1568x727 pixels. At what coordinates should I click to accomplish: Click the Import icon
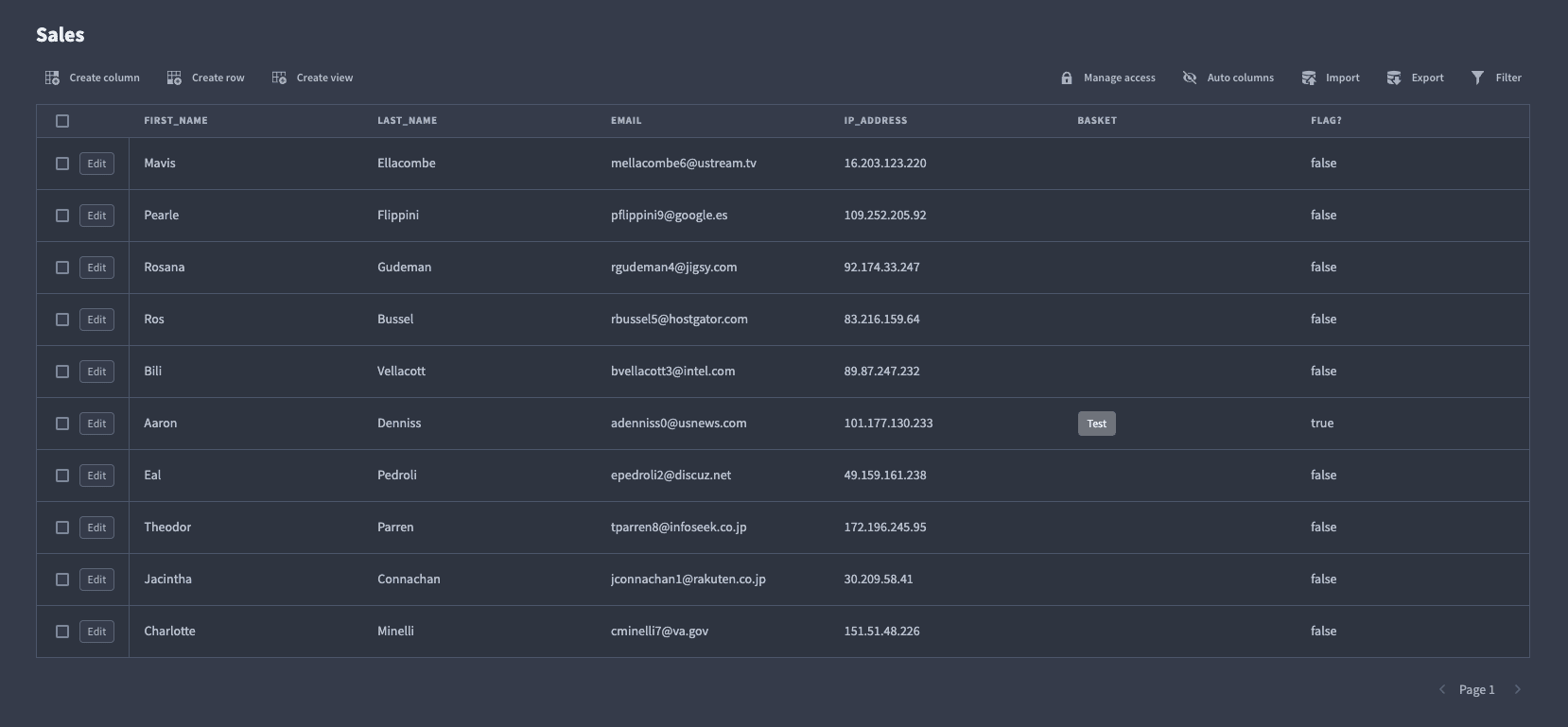pyautogui.click(x=1309, y=78)
